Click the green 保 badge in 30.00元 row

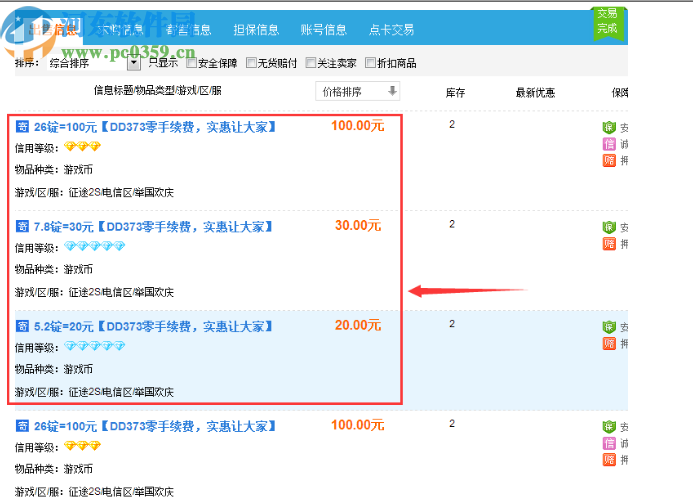609,227
